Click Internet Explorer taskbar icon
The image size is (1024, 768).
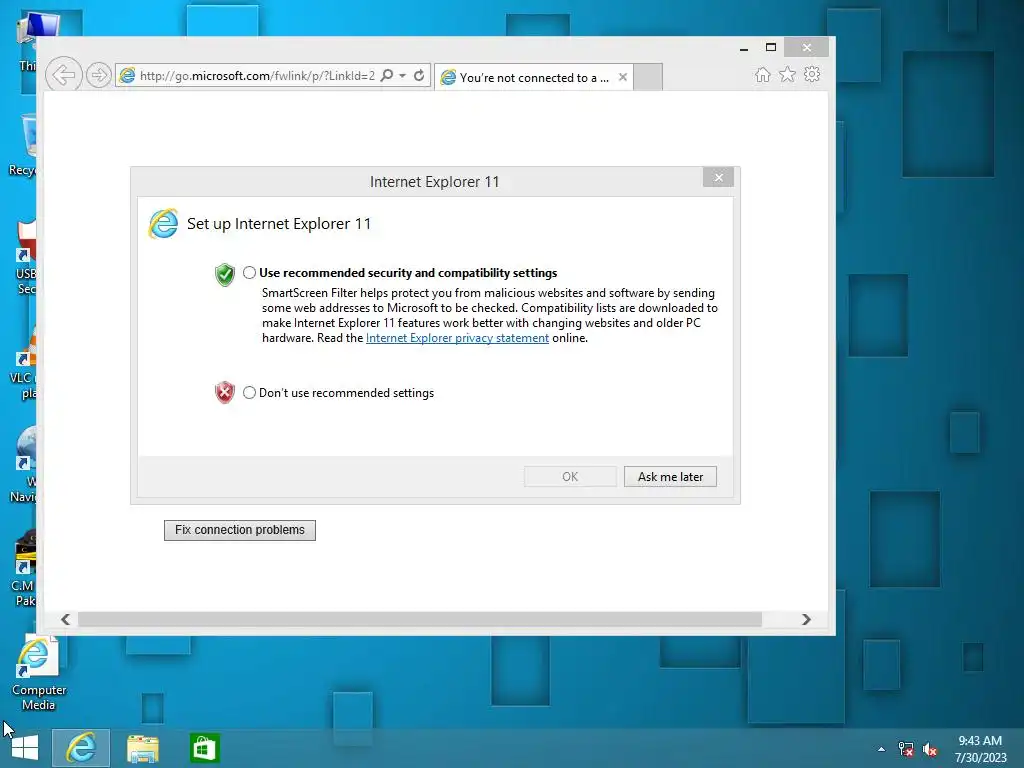[x=81, y=748]
